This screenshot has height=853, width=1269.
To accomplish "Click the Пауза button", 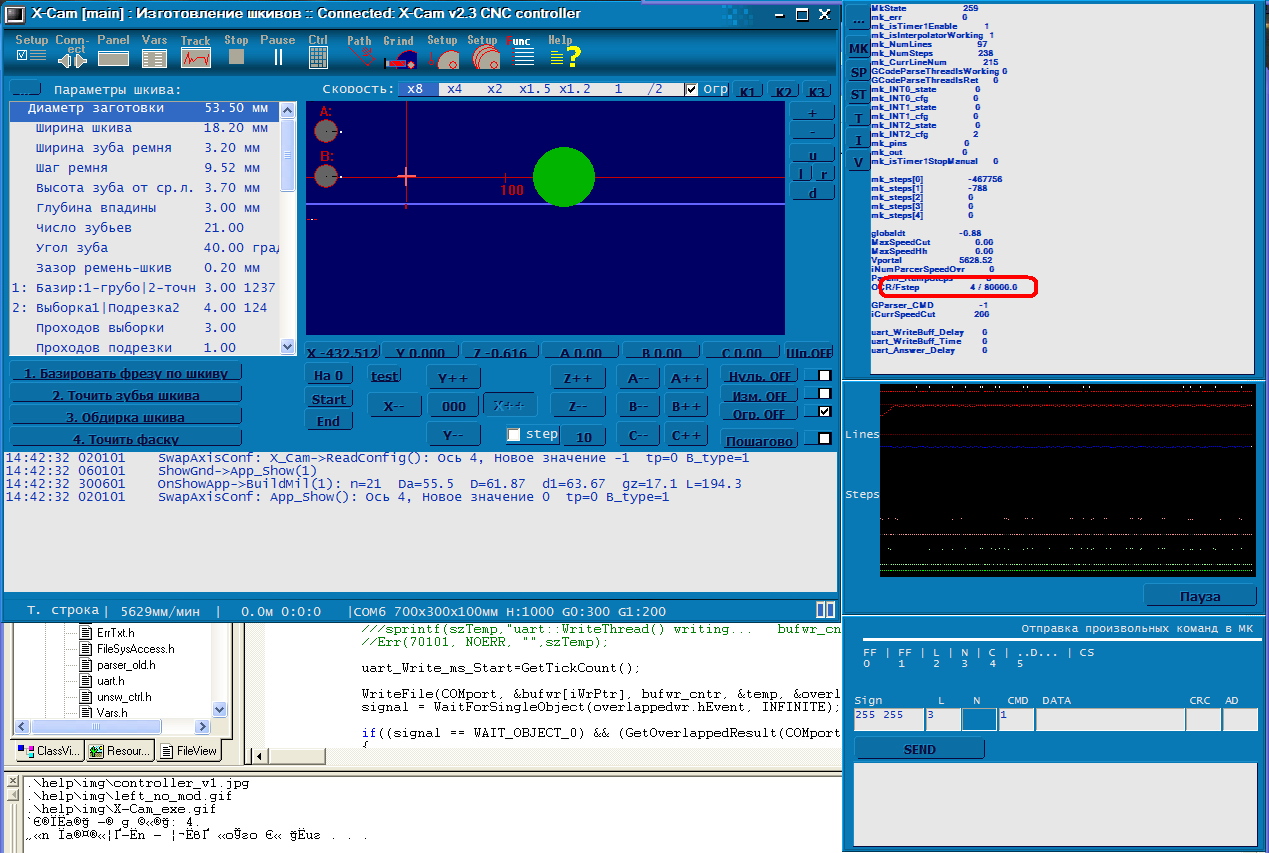I will click(x=1199, y=596).
